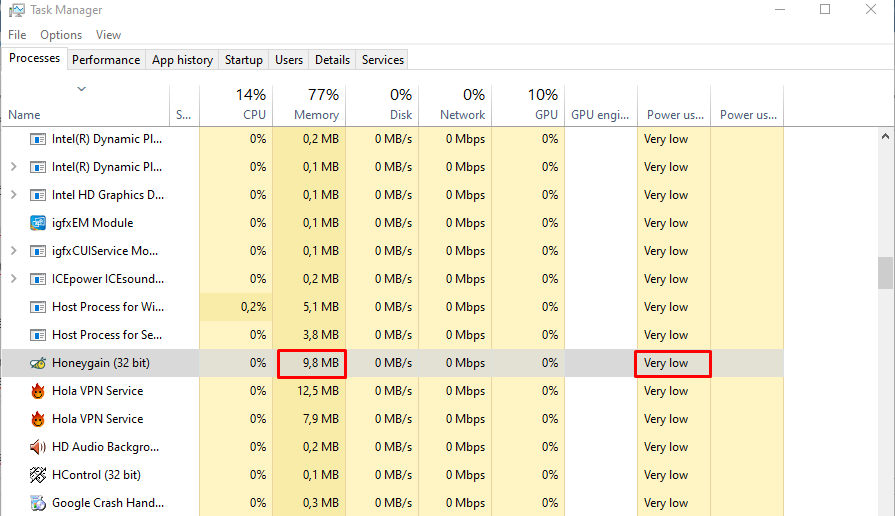Sort by the second Power us... column header
The image size is (895, 516).
point(747,106)
